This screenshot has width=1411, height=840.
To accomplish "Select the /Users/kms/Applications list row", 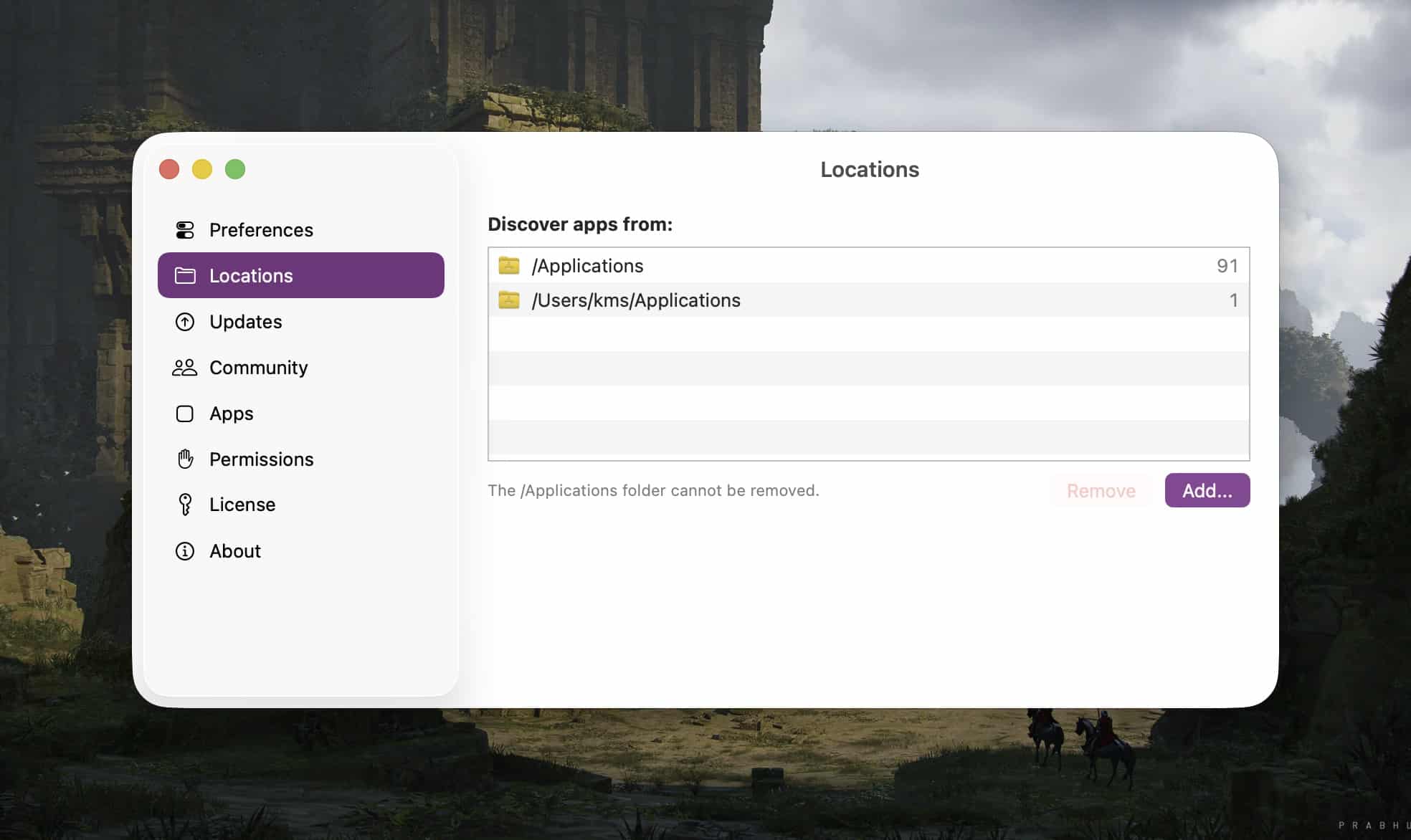I will coord(868,300).
